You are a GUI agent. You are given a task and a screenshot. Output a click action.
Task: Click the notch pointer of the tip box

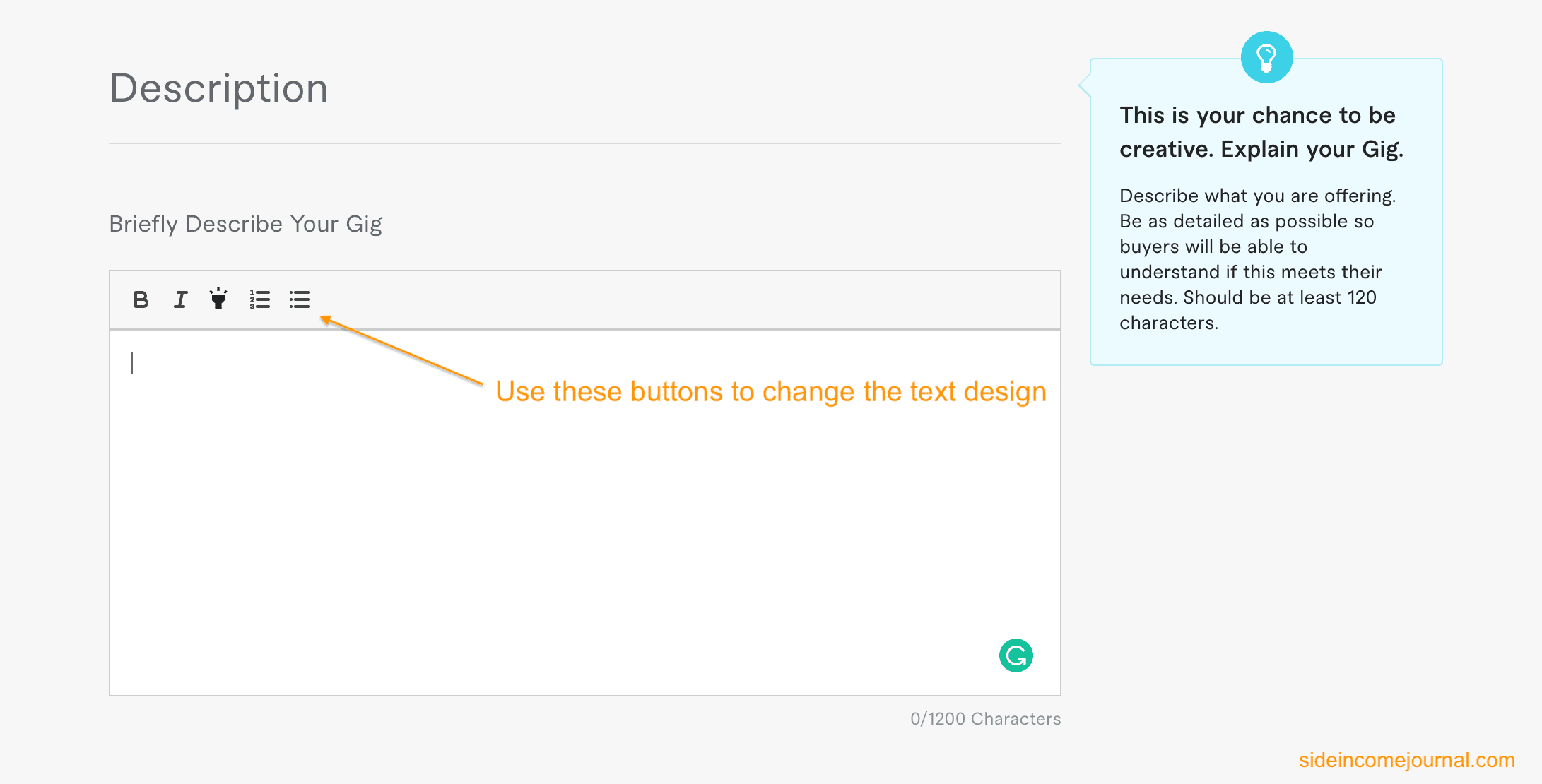click(1085, 85)
